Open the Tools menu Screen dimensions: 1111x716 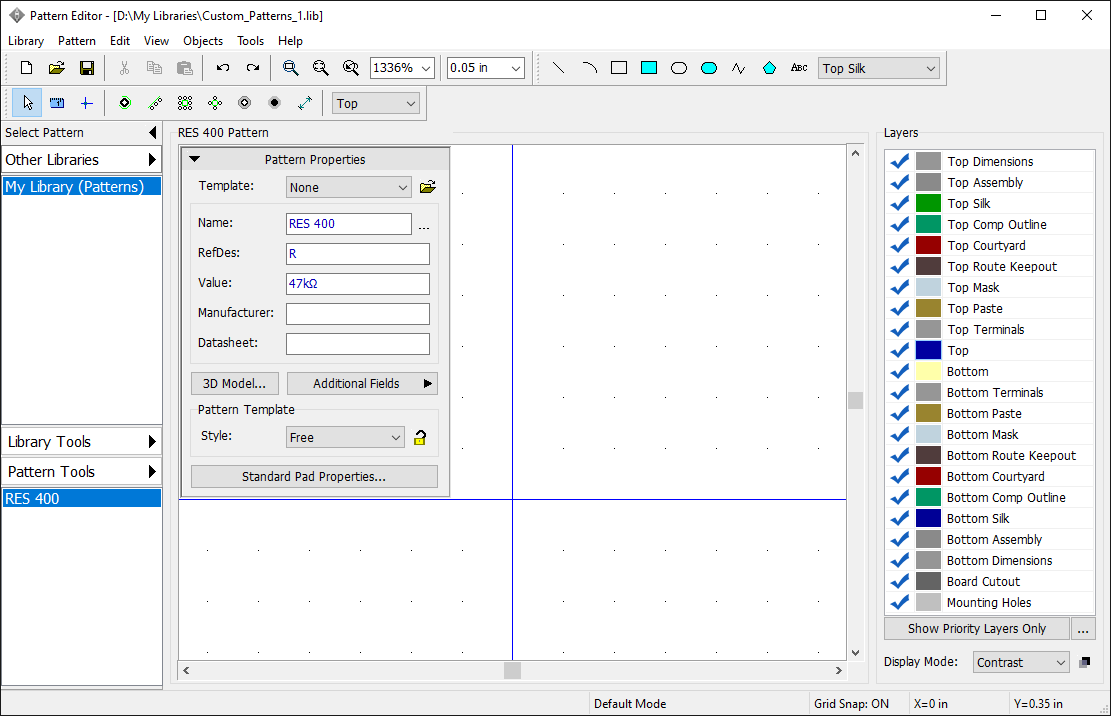tap(250, 41)
